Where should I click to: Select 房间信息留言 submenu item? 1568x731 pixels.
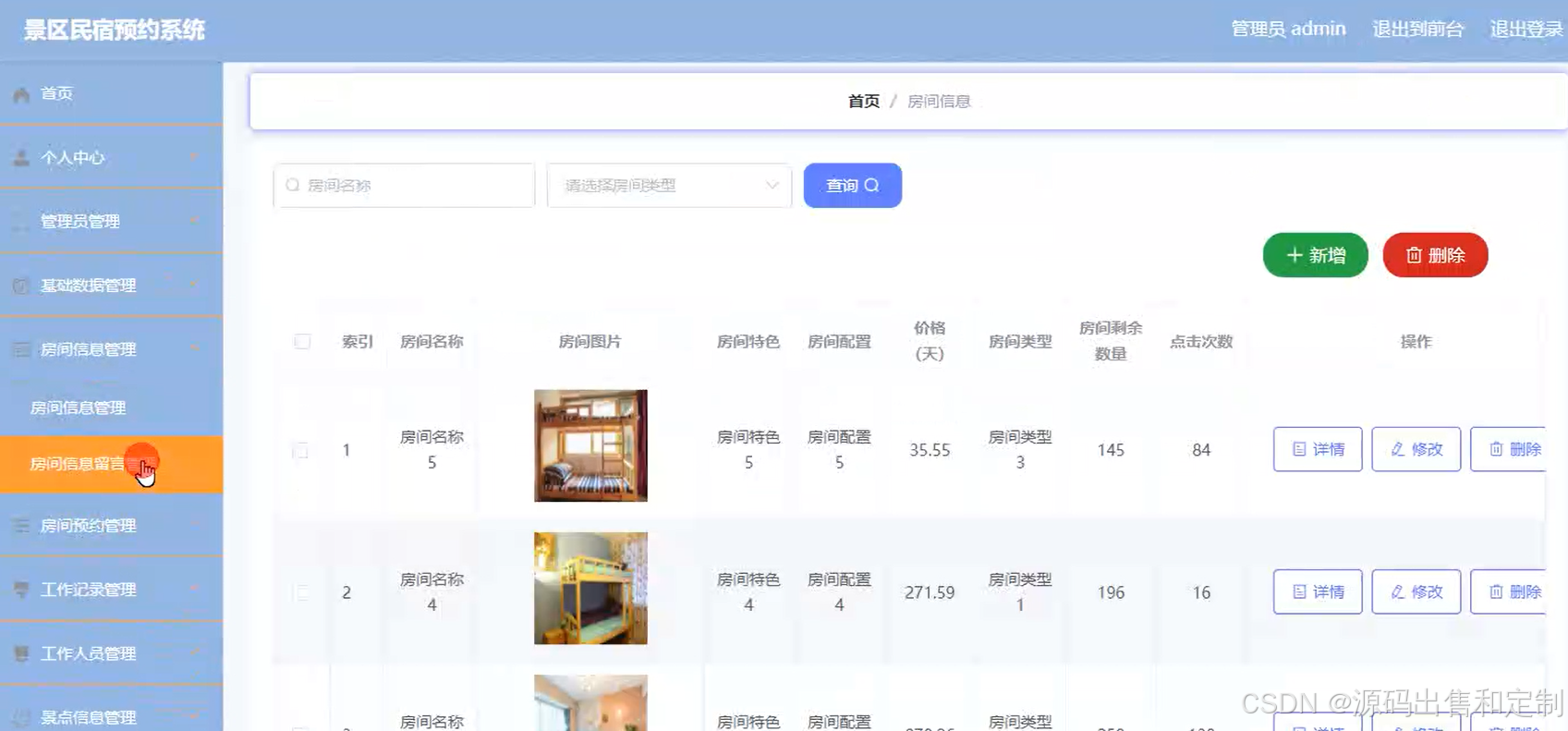(111, 464)
